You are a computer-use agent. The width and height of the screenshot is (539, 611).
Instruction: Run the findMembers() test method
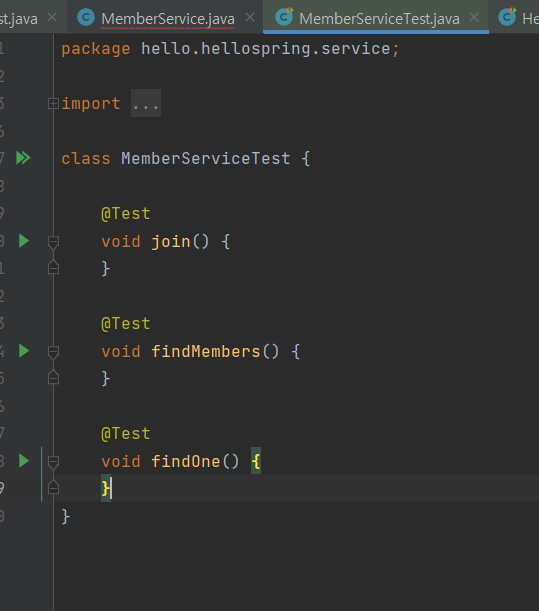(x=24, y=351)
